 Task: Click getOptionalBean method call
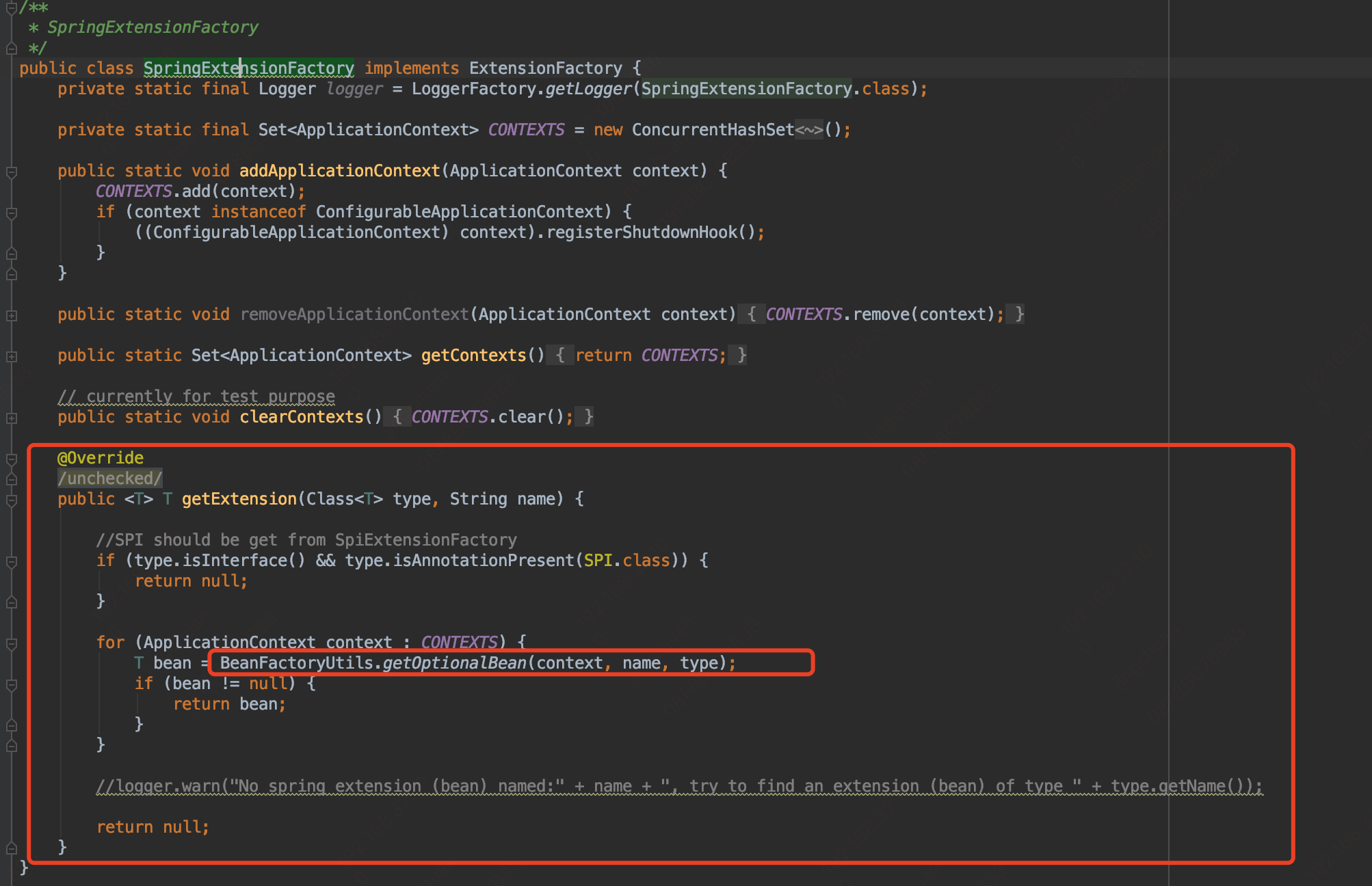point(454,663)
